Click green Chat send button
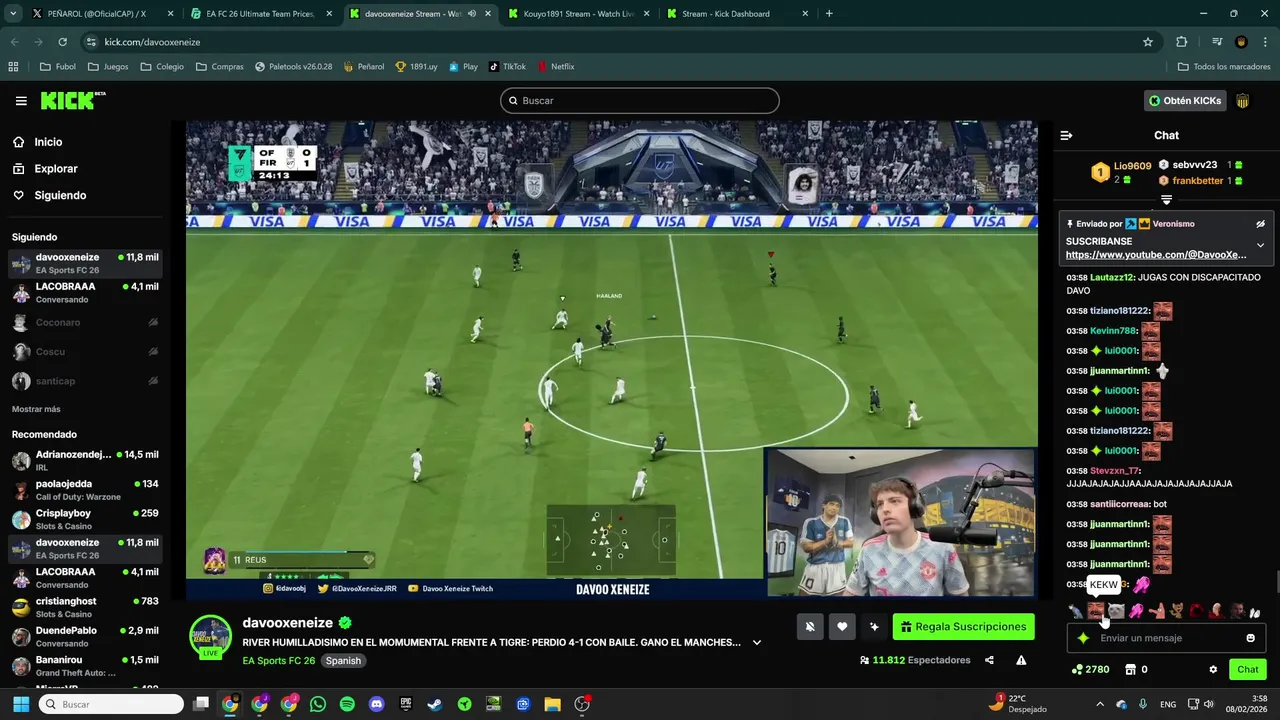The width and height of the screenshot is (1280, 720). (1248, 670)
